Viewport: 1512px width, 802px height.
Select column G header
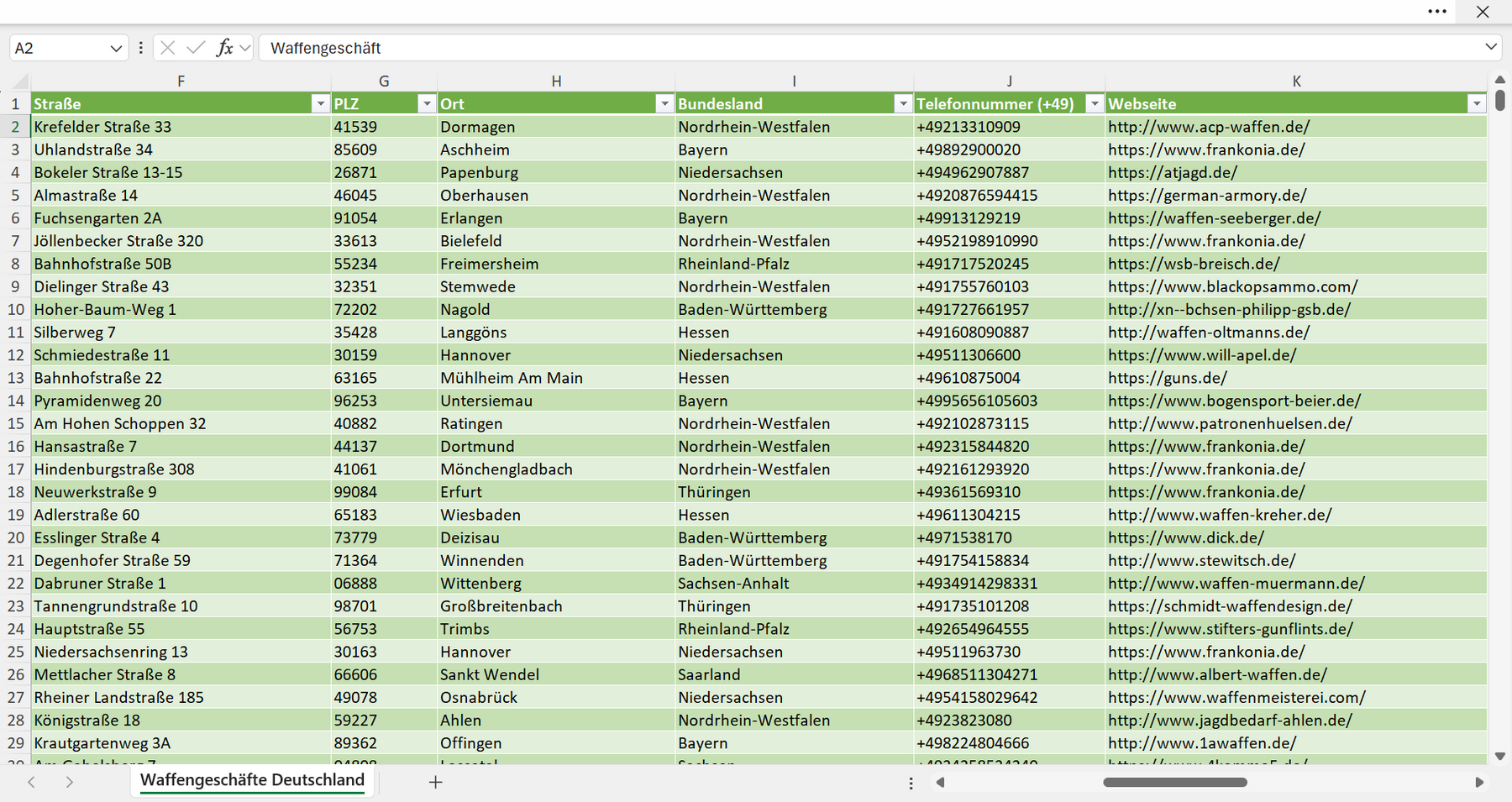coord(384,81)
